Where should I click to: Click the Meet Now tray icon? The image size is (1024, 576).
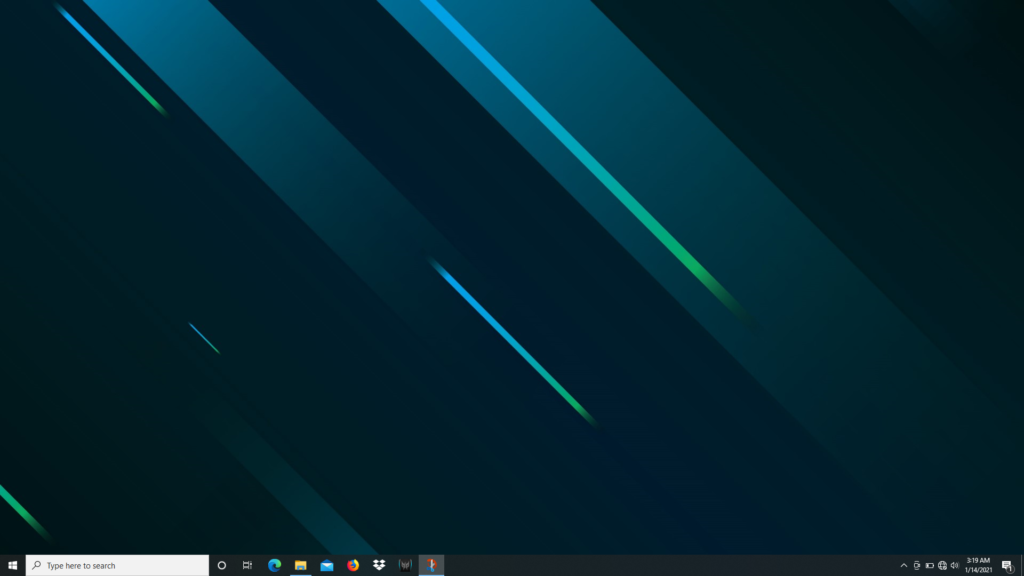pyautogui.click(x=917, y=566)
